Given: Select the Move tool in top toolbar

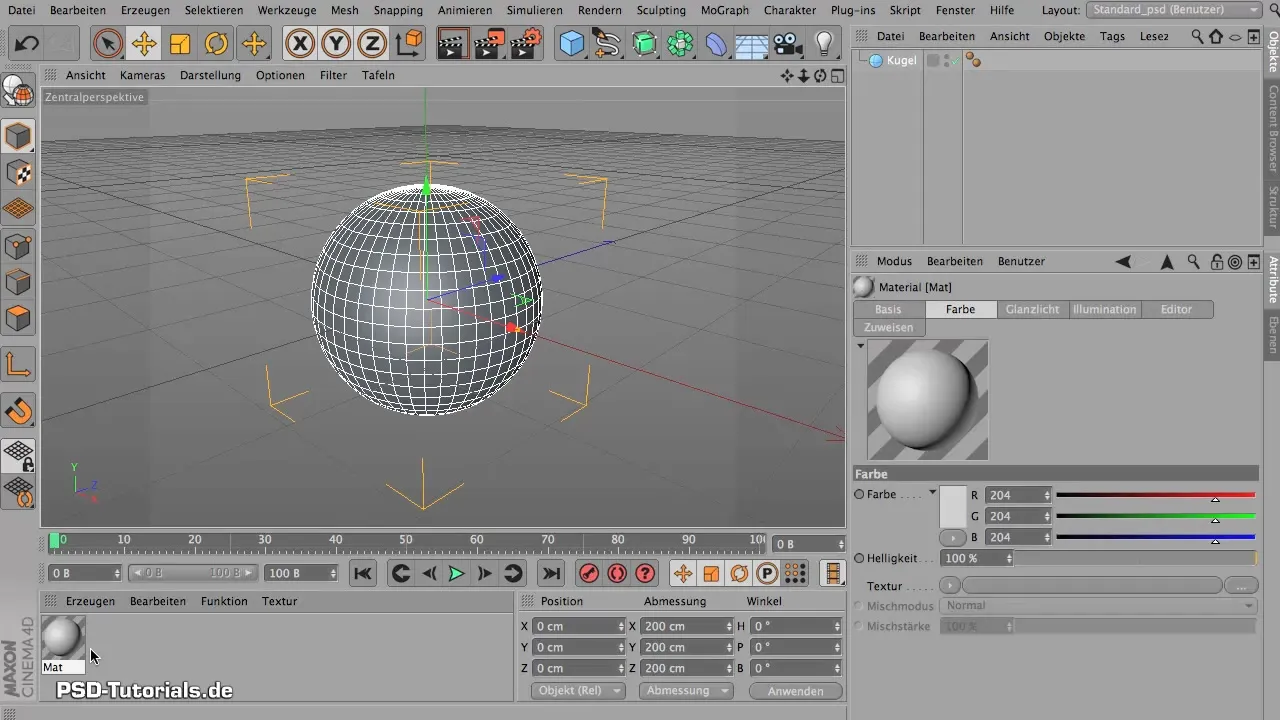Looking at the screenshot, I should tap(144, 44).
